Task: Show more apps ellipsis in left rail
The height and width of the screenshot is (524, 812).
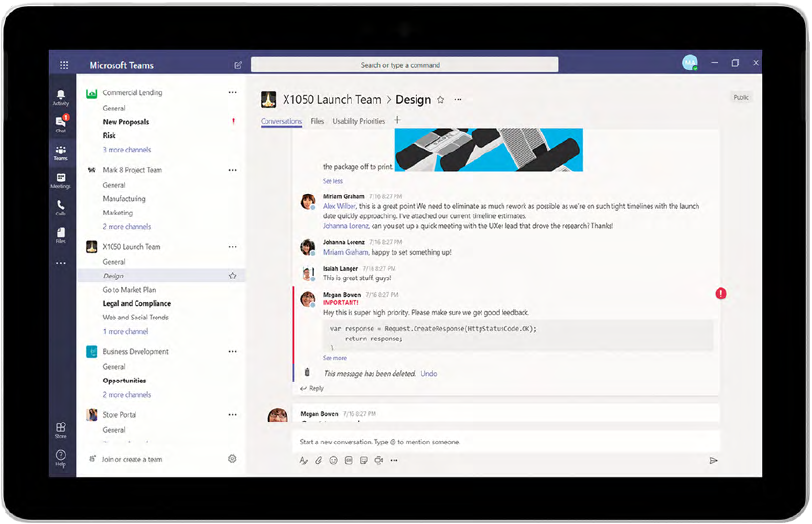Action: tap(61, 263)
